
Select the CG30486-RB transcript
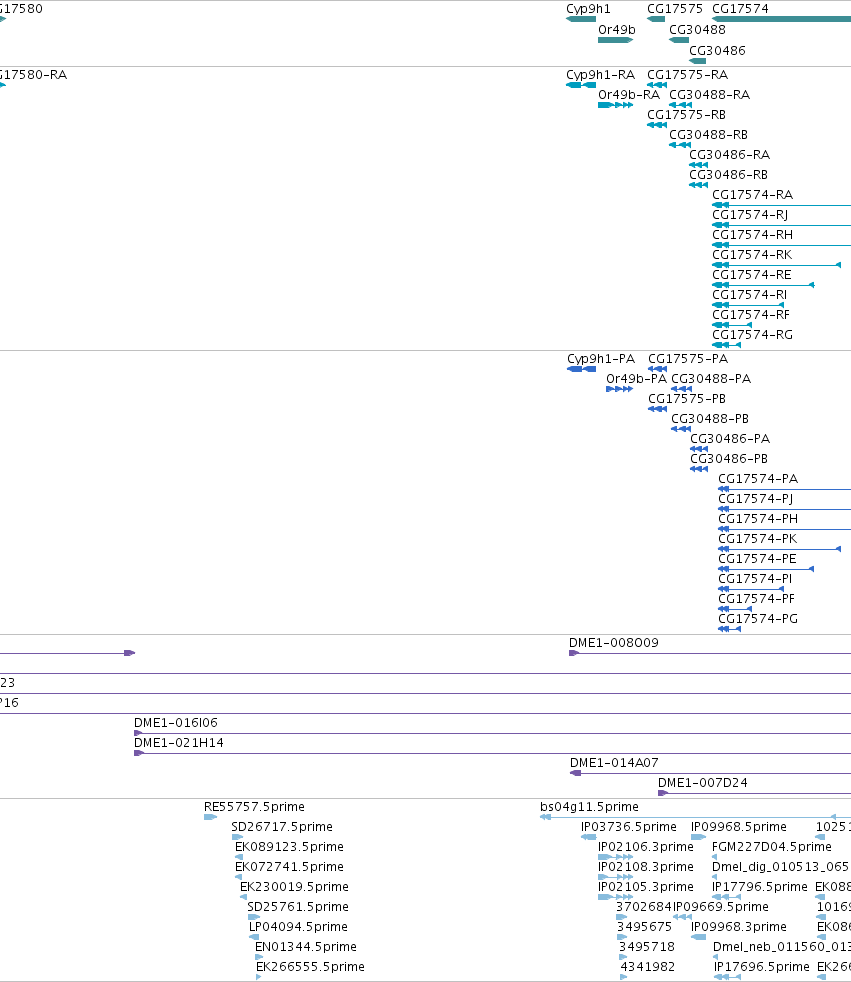[x=698, y=185]
